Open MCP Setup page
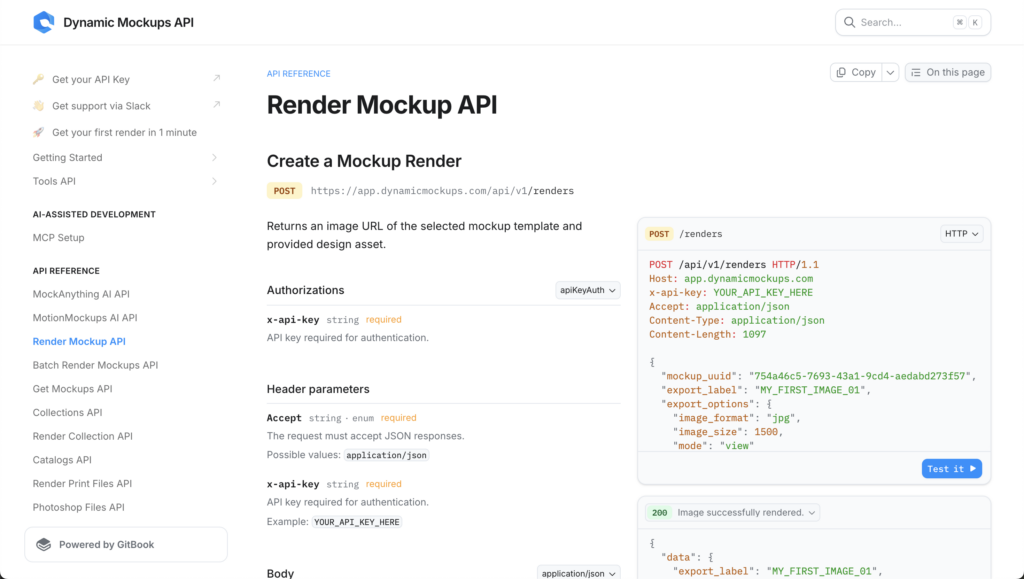 click(59, 238)
